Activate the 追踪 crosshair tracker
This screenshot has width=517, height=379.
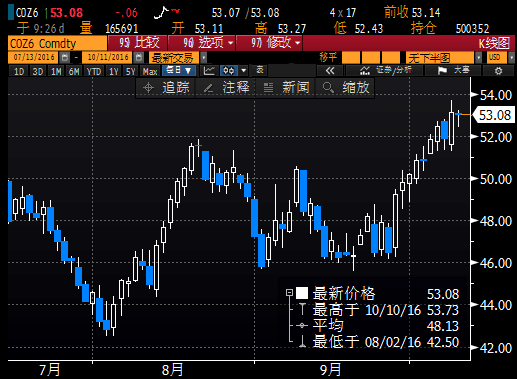point(166,88)
